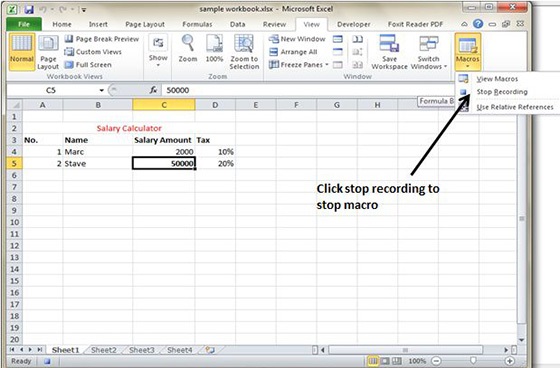Choose Use Relative References menu item
Screen dimensions: 560x368
515,107
